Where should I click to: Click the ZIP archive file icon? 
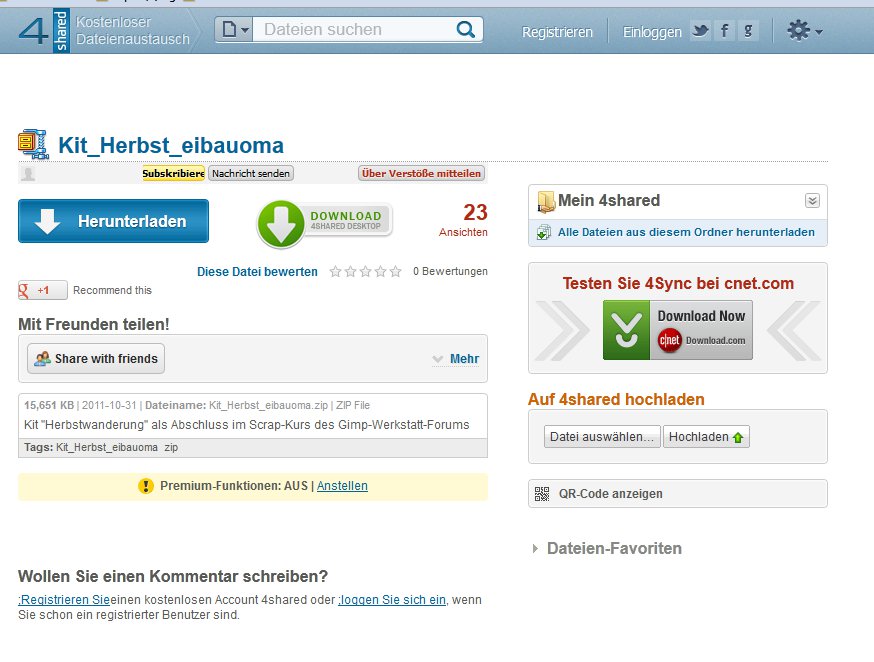(x=33, y=144)
